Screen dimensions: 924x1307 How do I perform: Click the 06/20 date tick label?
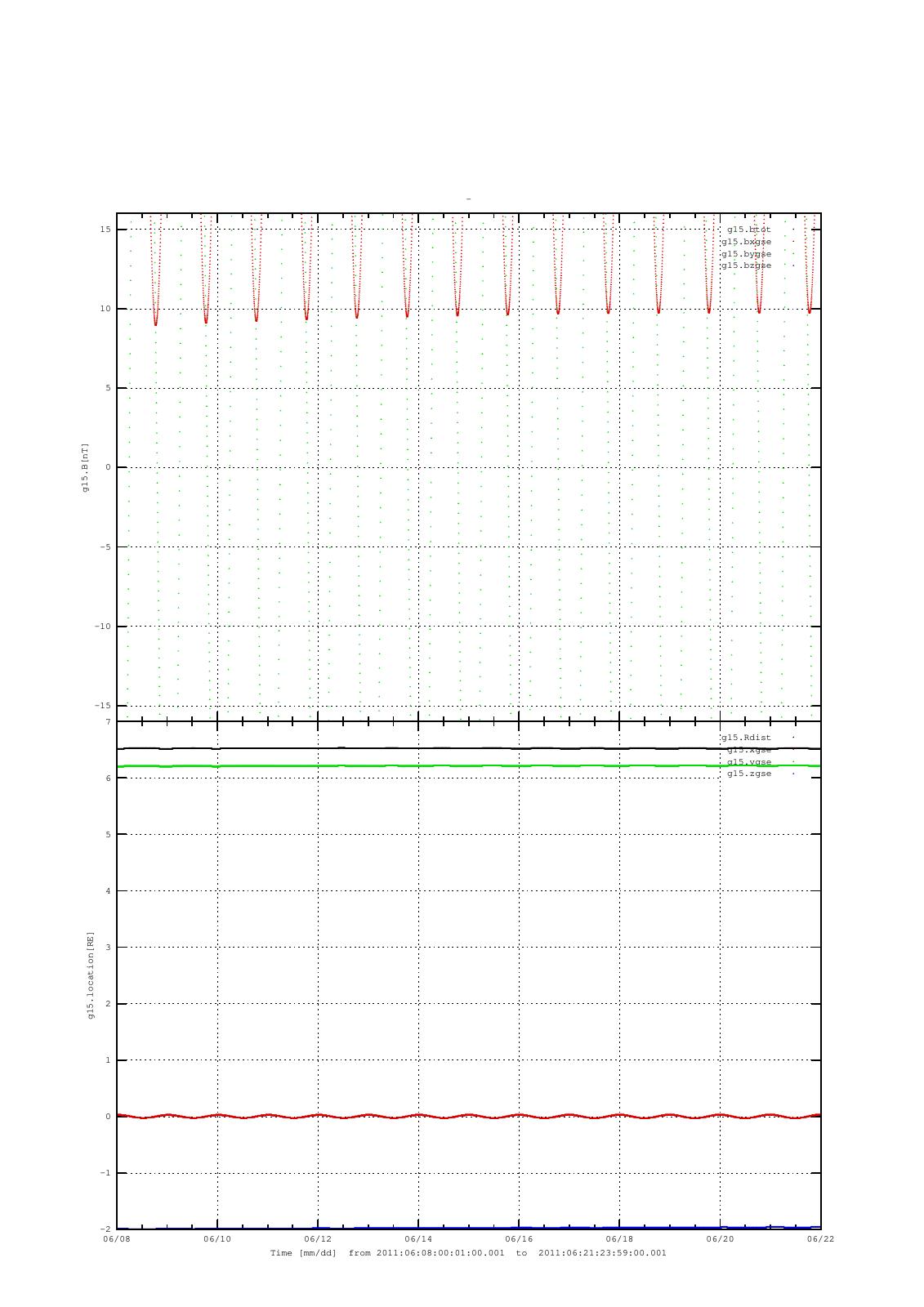[x=720, y=1239]
